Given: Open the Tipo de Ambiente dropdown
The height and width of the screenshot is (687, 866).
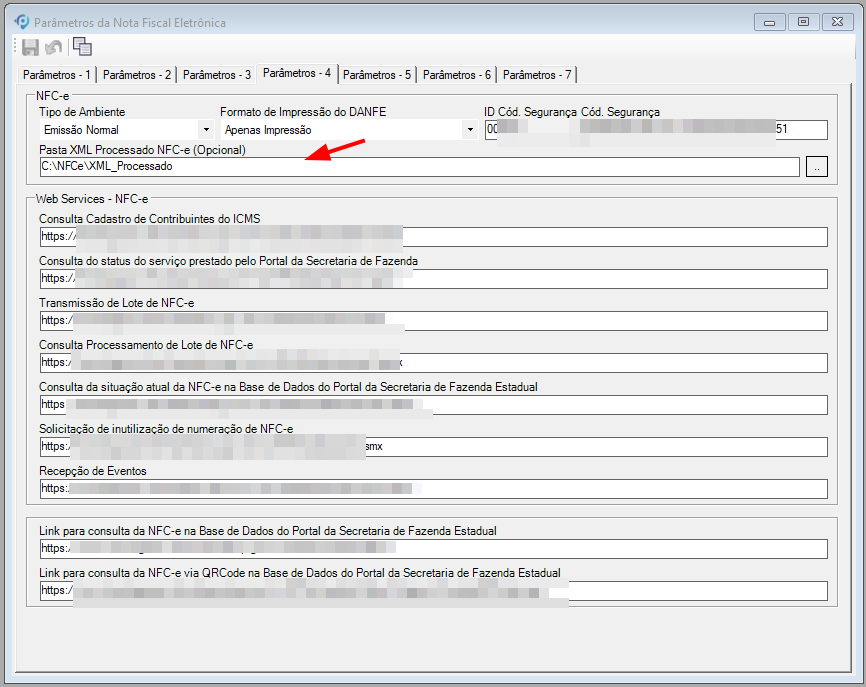Looking at the screenshot, I should tap(206, 130).
